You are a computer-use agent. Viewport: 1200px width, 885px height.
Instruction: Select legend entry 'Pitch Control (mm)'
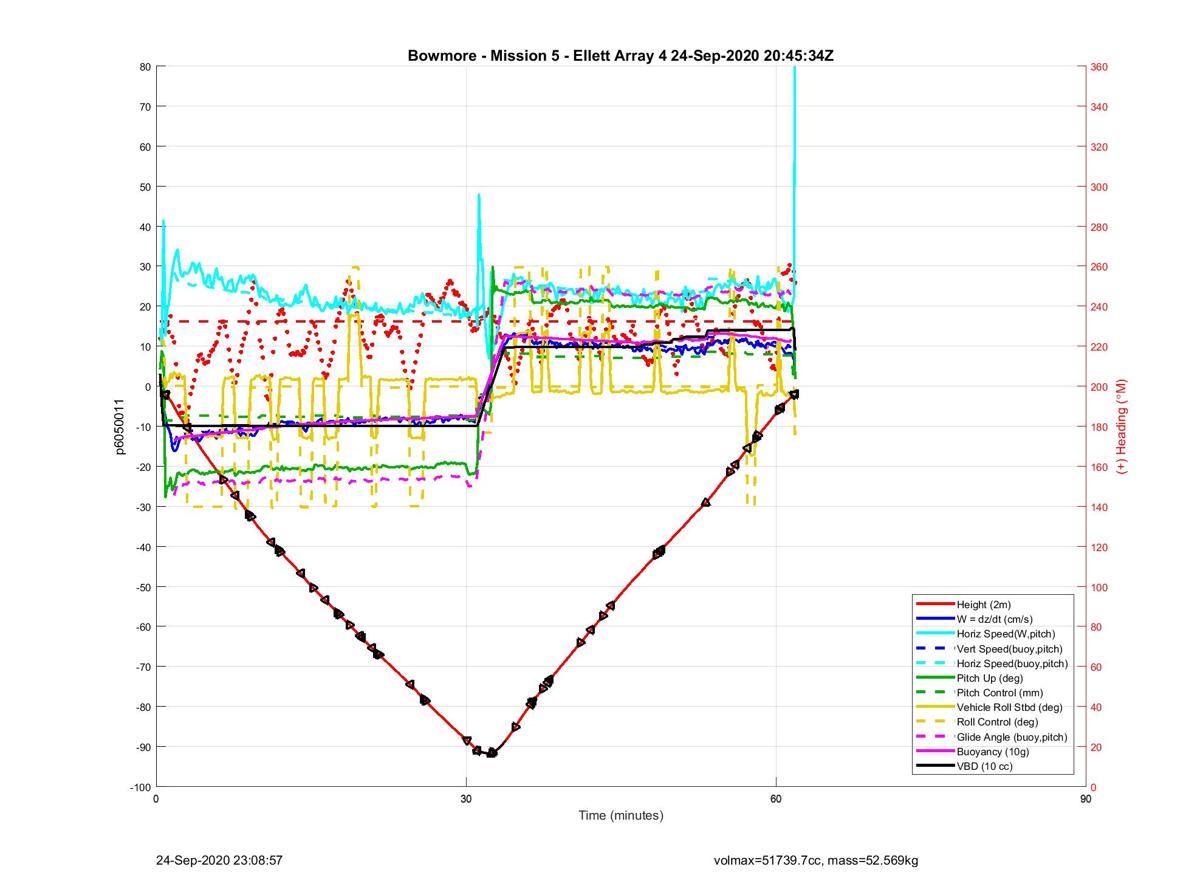pyautogui.click(x=1001, y=693)
